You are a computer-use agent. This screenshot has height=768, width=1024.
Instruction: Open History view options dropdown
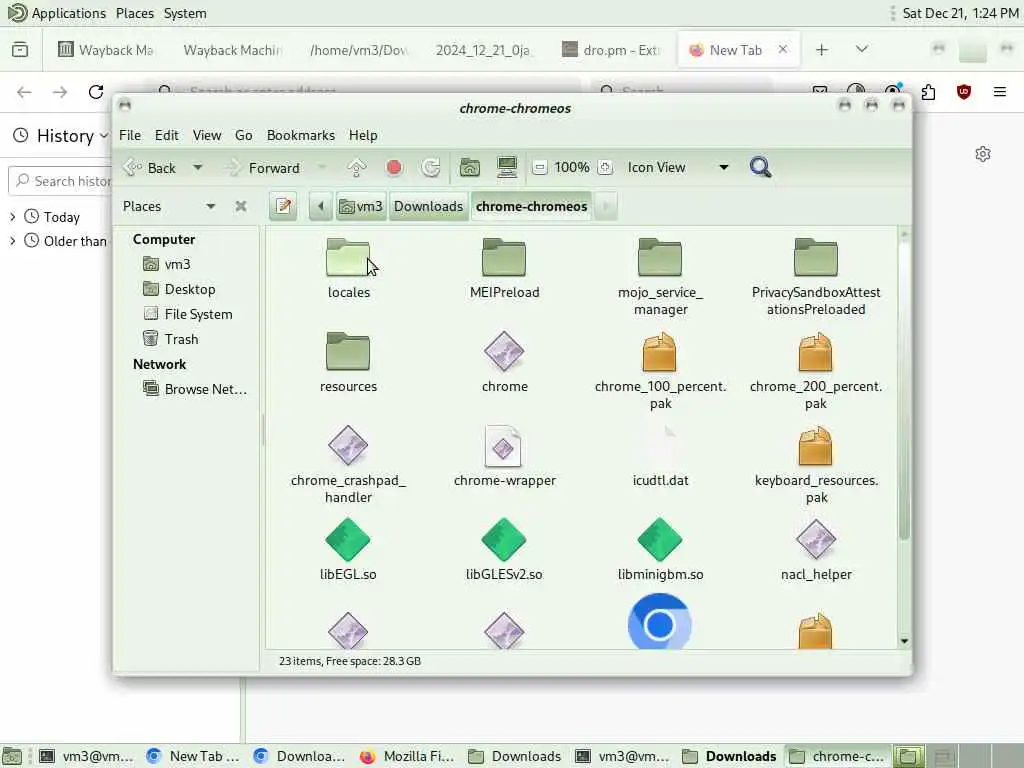pos(104,136)
